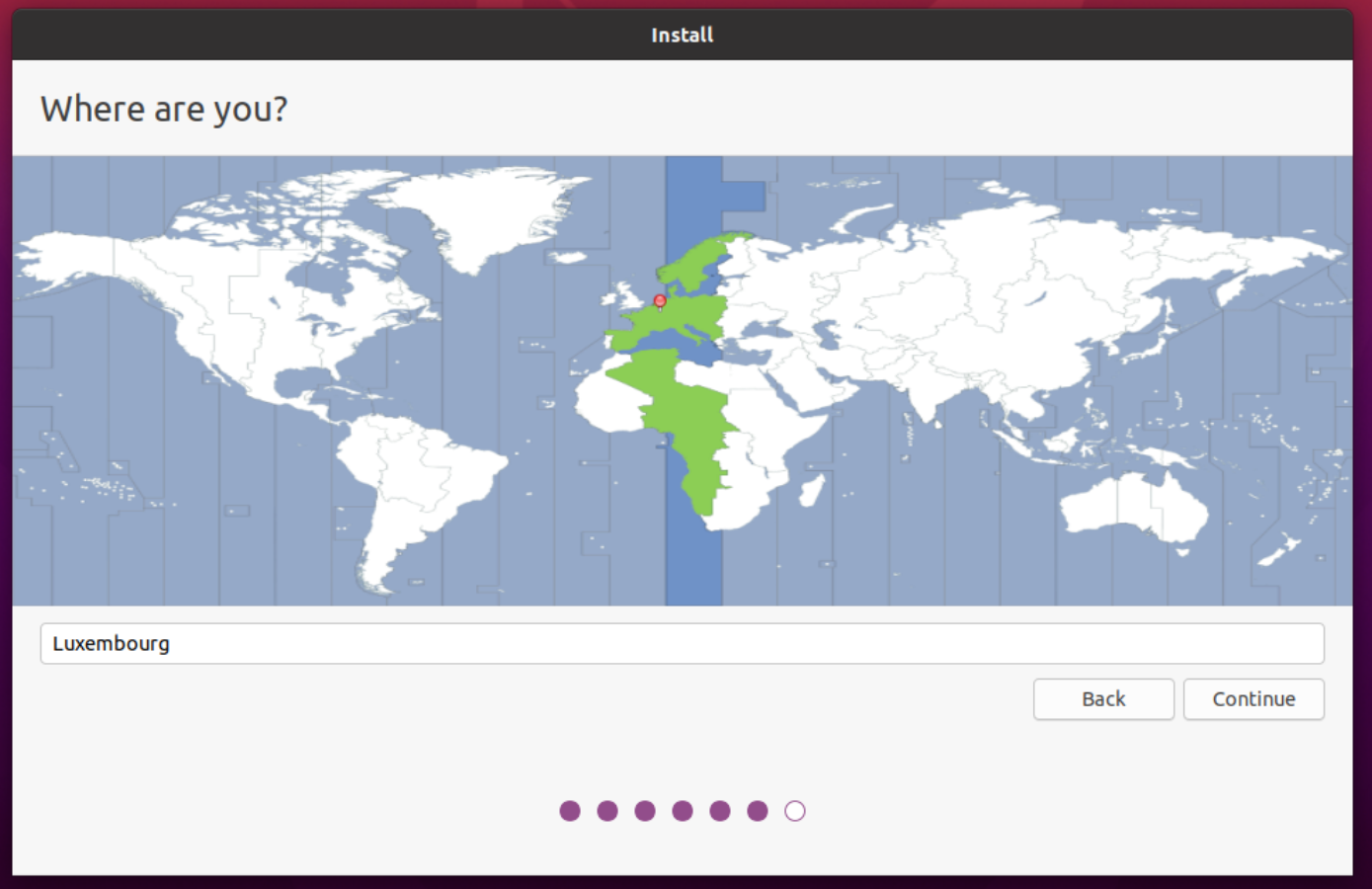Select Madagascar island on the map

(811, 490)
